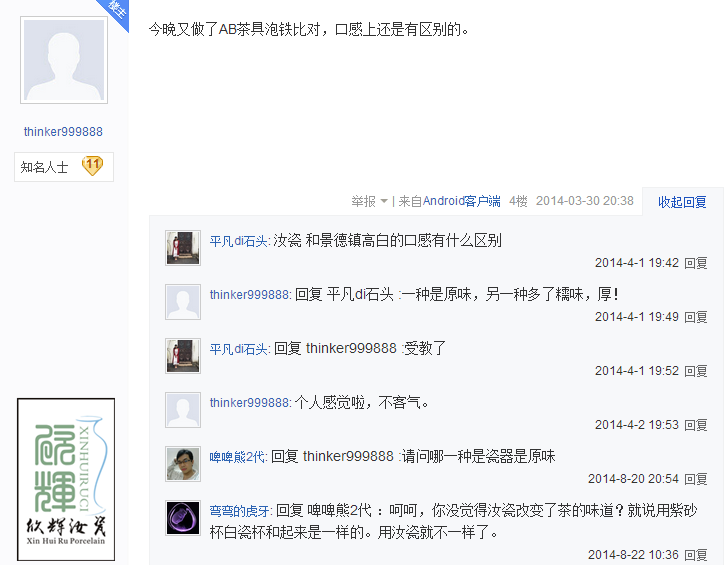
Task: Reply to the 2014-4-1 19:49 comment
Action: pos(696,317)
